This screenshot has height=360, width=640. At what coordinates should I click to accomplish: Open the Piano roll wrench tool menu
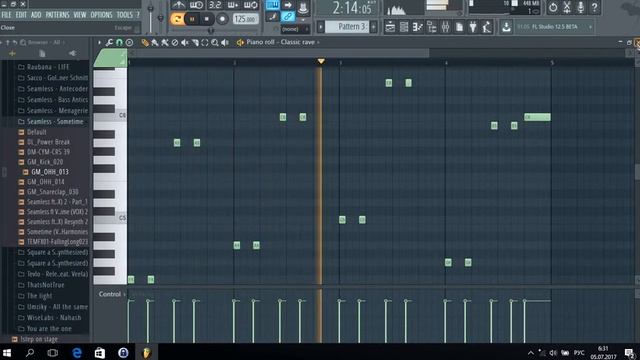109,42
